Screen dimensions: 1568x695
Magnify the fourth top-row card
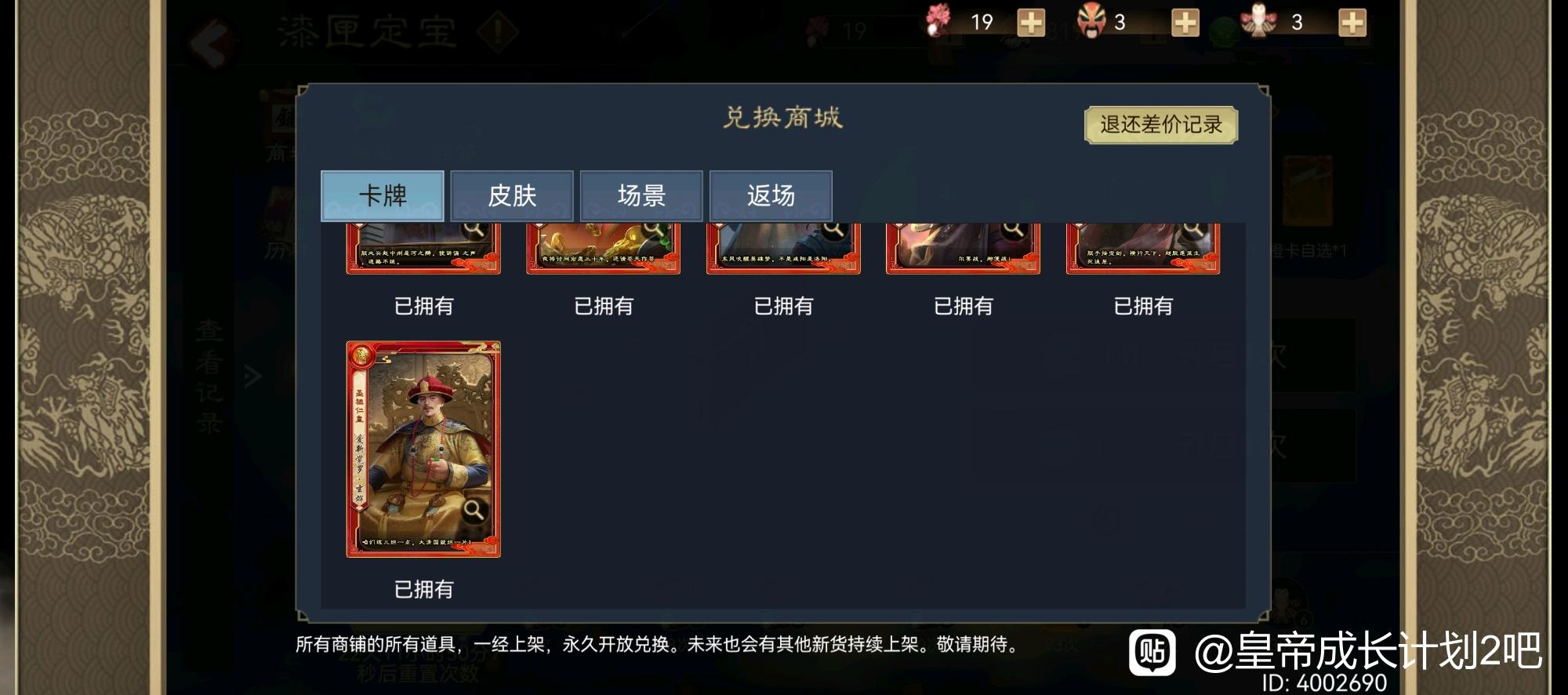1013,229
